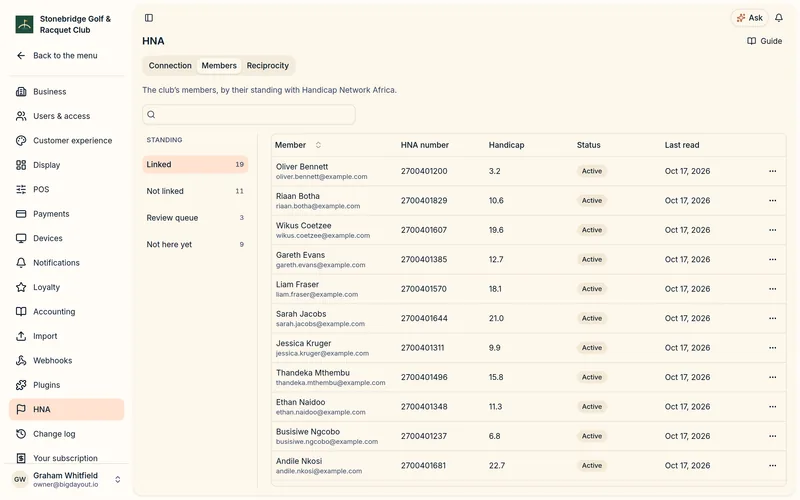This screenshot has width=800, height=500.
Task: Click HNA number 2700401607
Action: 423,230
